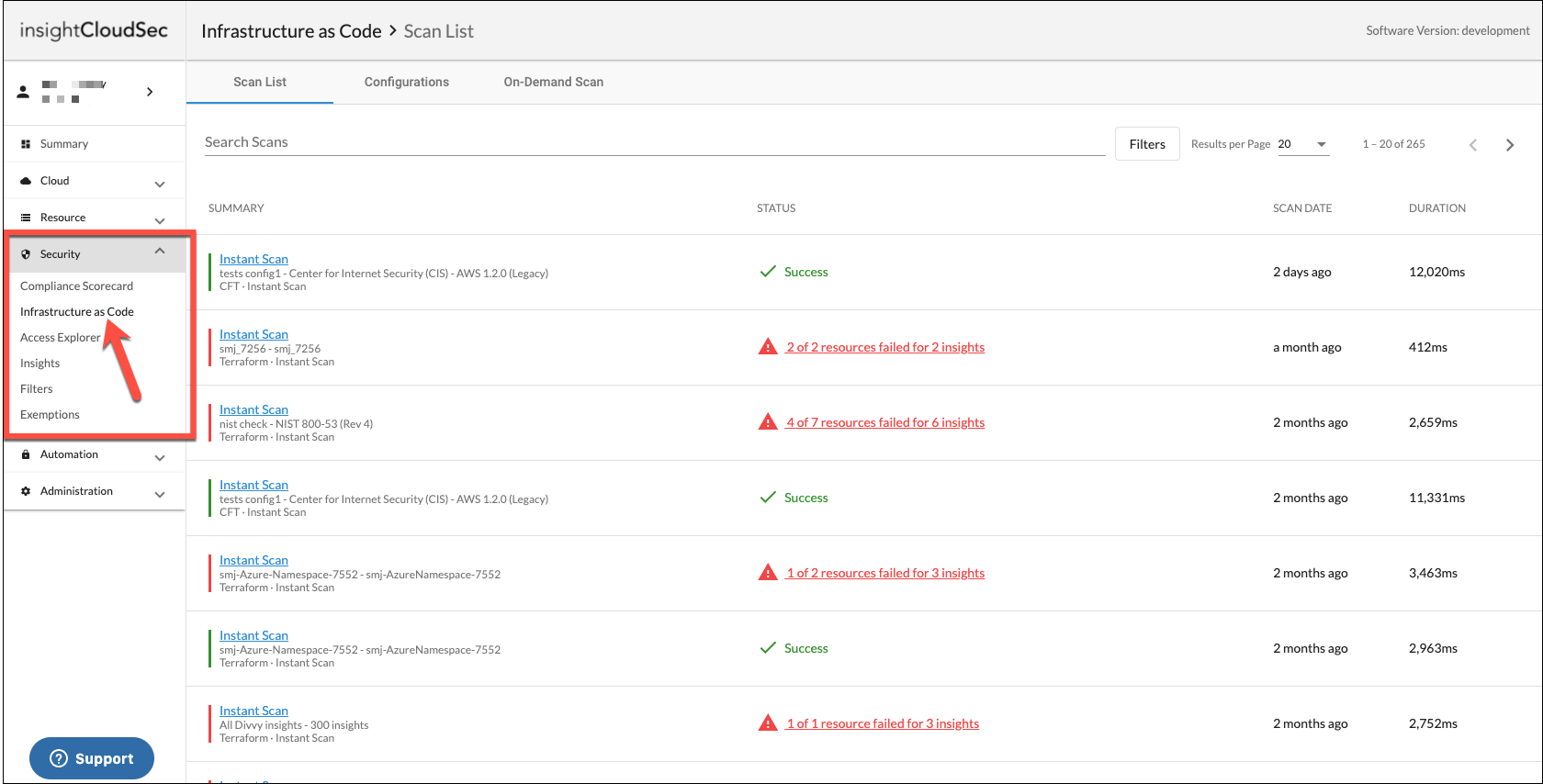Switch to On-Demand Scan tab

554,82
